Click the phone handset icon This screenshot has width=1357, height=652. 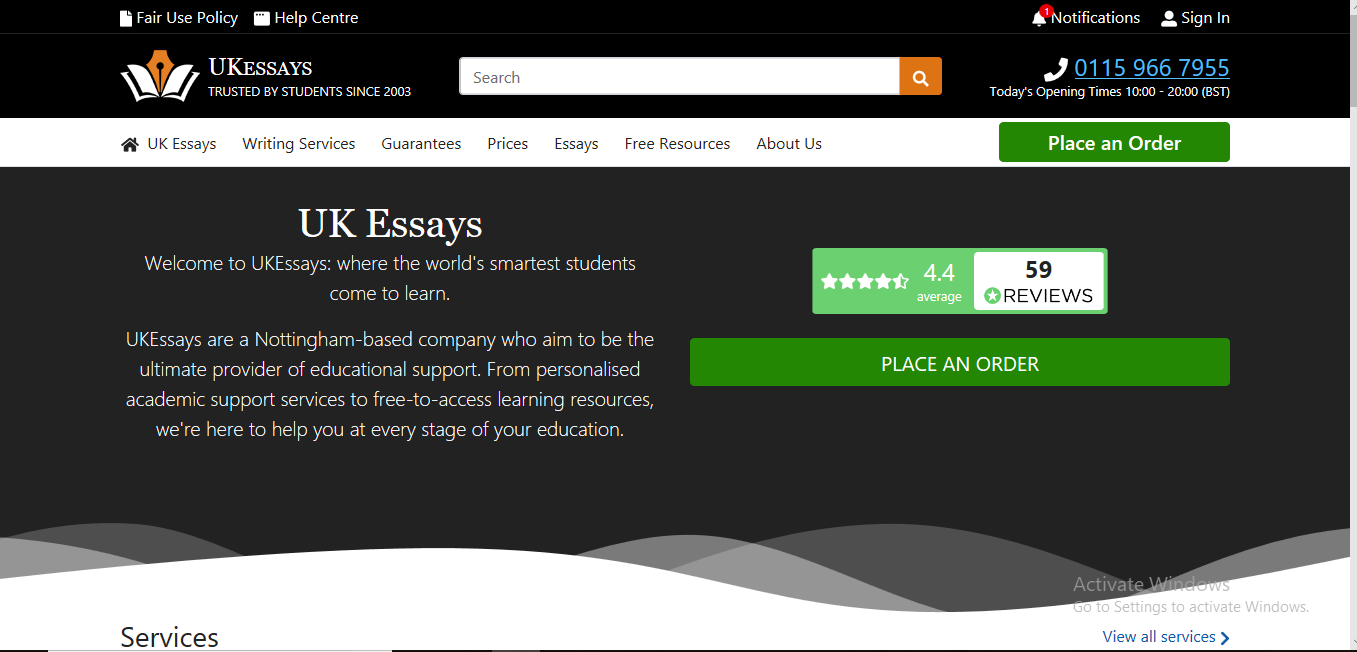1056,69
